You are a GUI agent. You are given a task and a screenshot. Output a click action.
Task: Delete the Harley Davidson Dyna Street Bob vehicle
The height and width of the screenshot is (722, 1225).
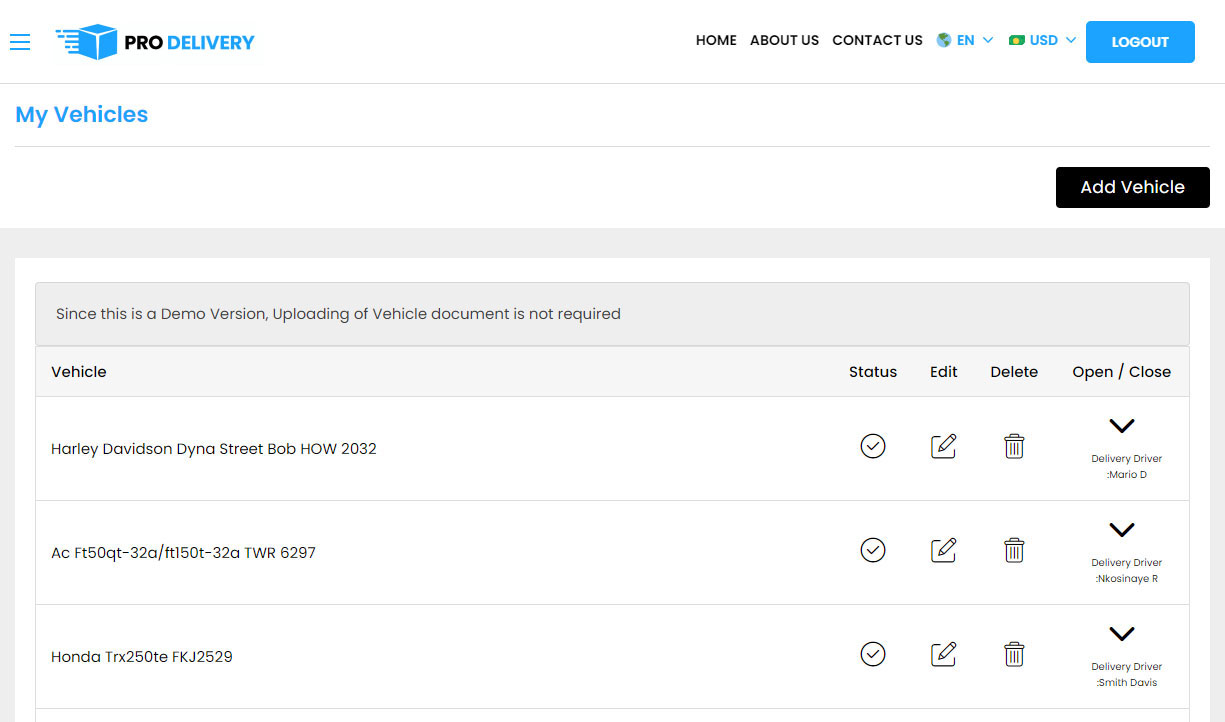pyautogui.click(x=1014, y=446)
